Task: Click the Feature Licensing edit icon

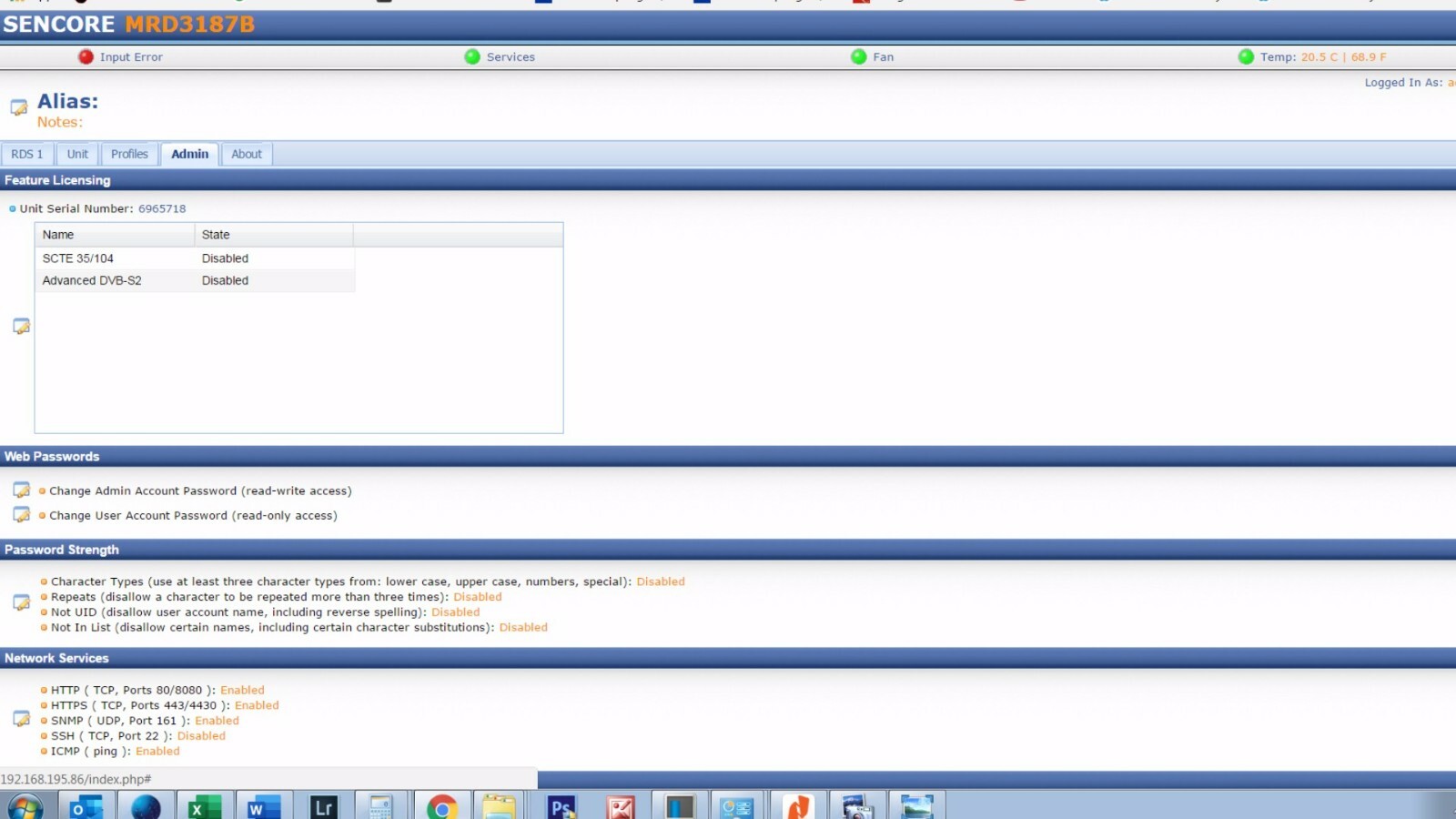Action: click(x=22, y=326)
